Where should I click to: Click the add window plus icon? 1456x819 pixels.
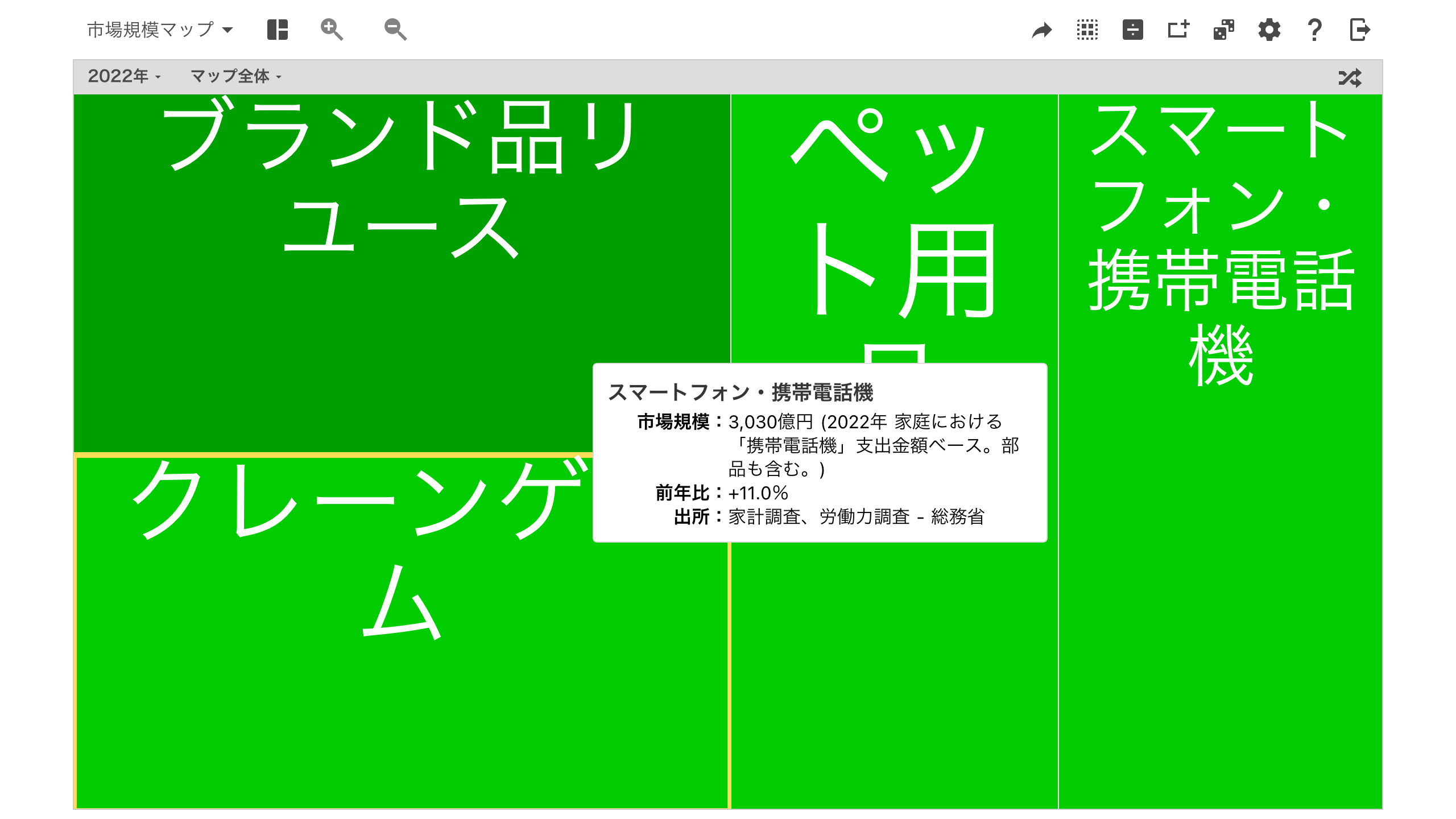coord(1178,30)
